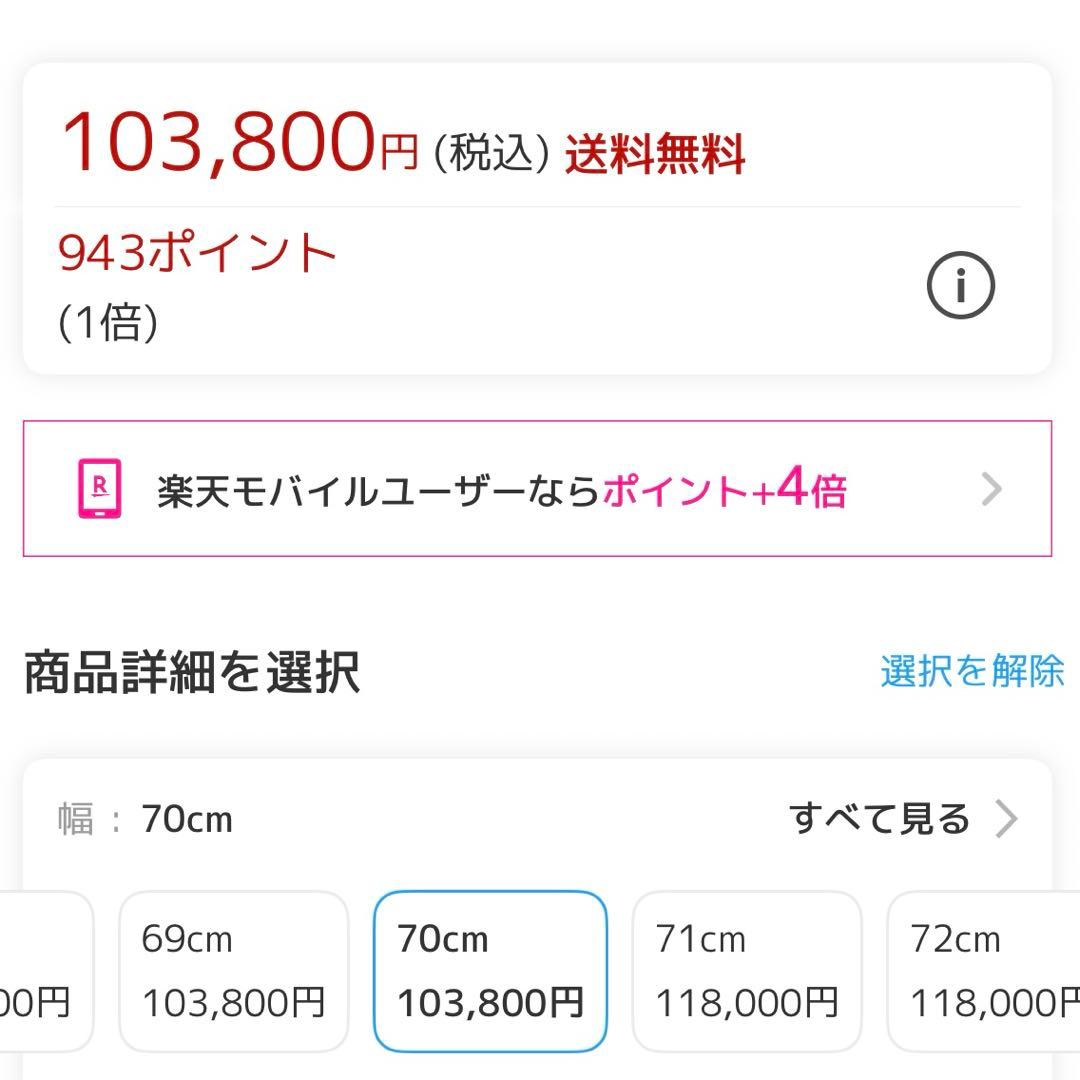Open the points details info icon

pyautogui.click(x=963, y=284)
